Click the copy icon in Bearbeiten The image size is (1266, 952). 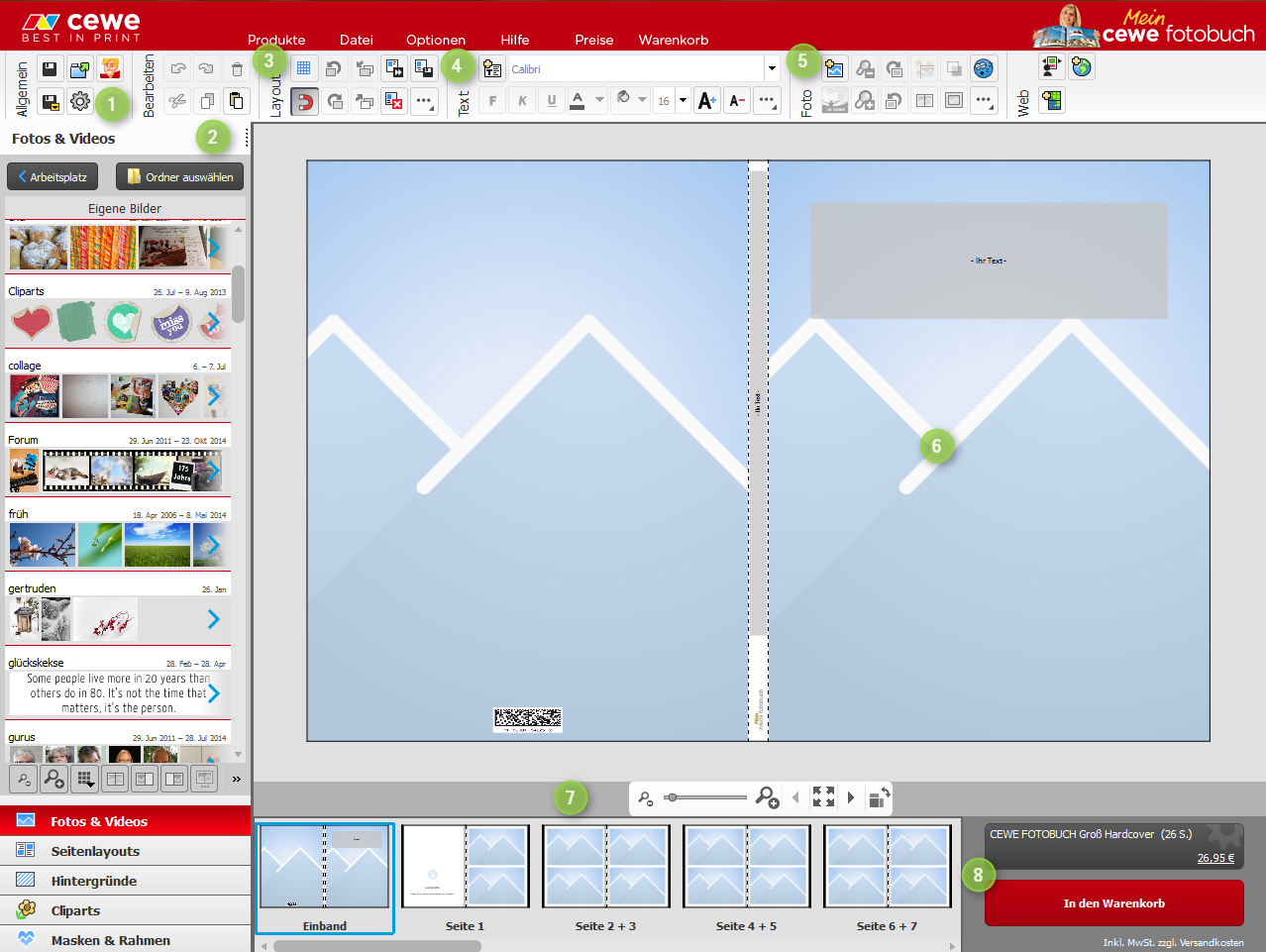tap(207, 100)
